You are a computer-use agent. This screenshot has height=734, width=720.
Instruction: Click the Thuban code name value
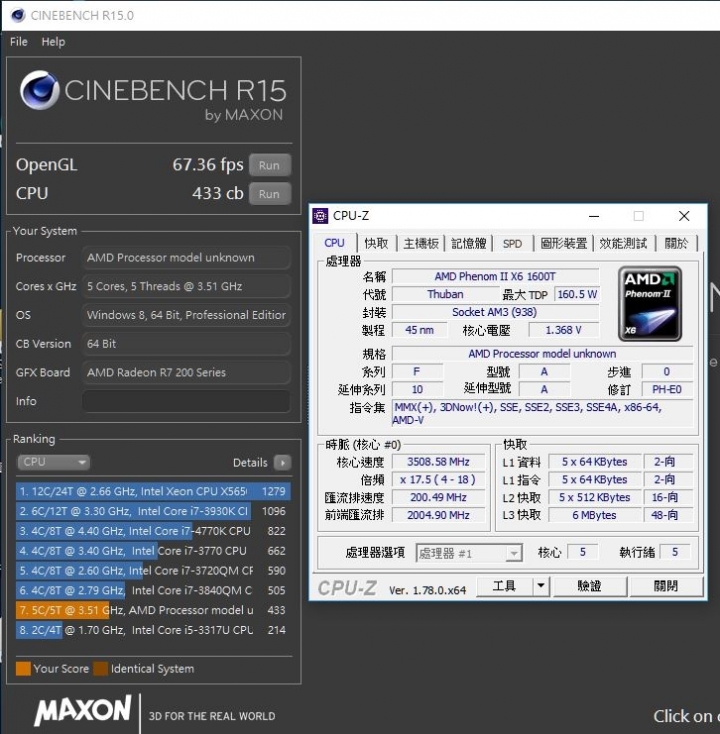[445, 294]
